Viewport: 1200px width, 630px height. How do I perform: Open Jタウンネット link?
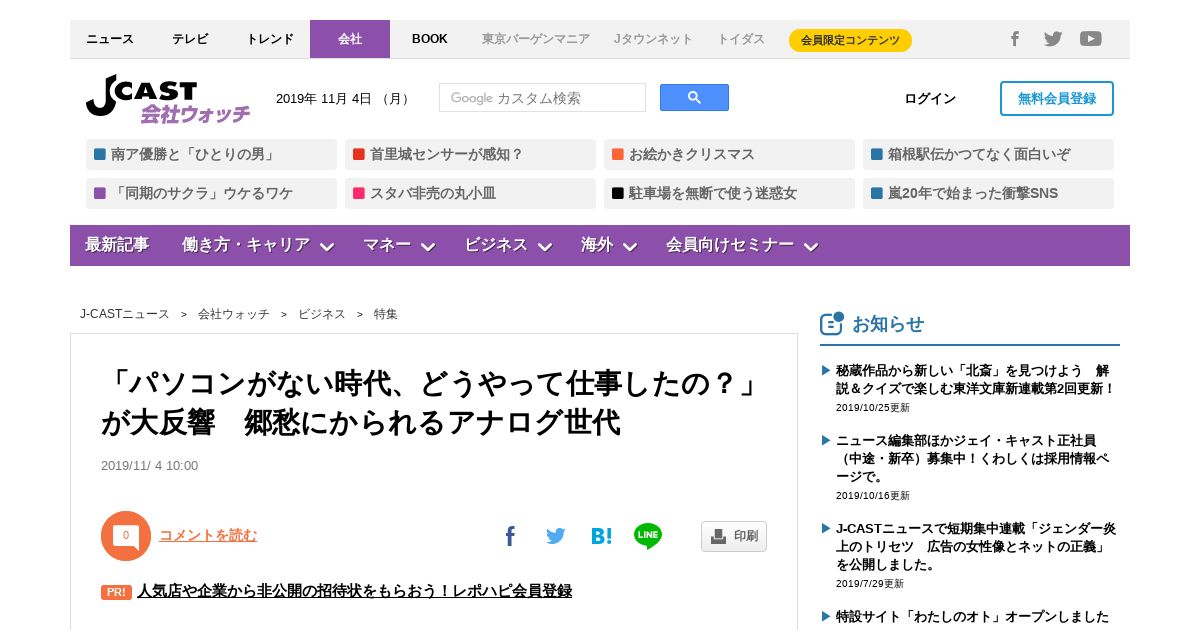coord(653,39)
